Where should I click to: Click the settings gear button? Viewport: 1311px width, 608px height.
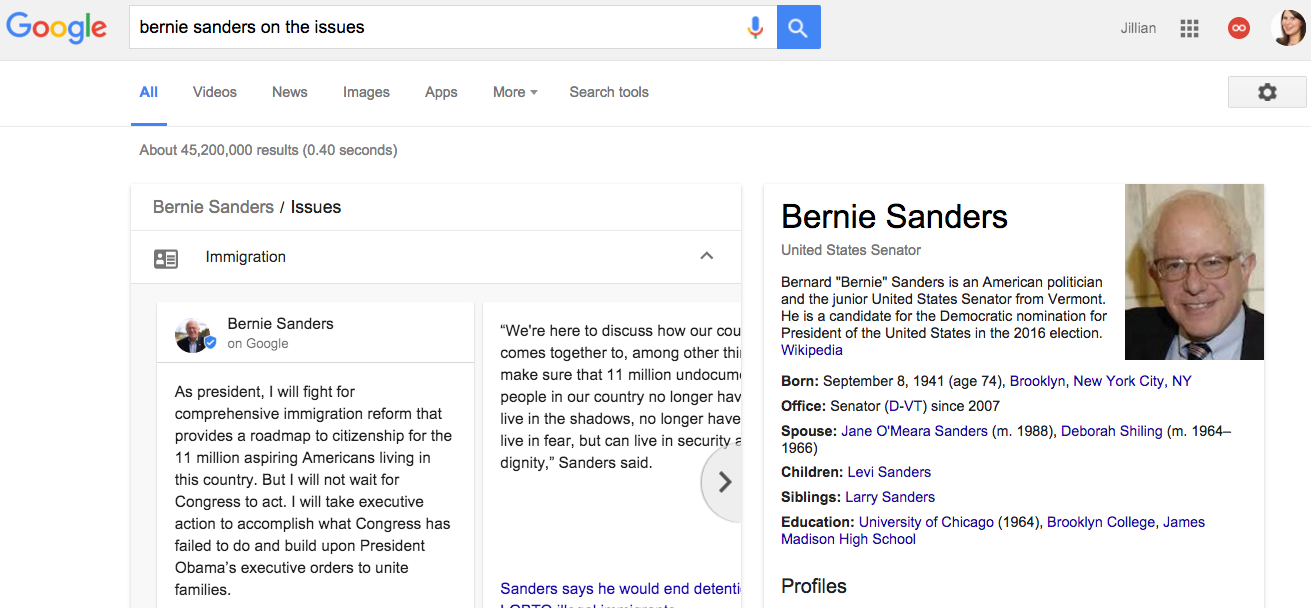click(1267, 92)
